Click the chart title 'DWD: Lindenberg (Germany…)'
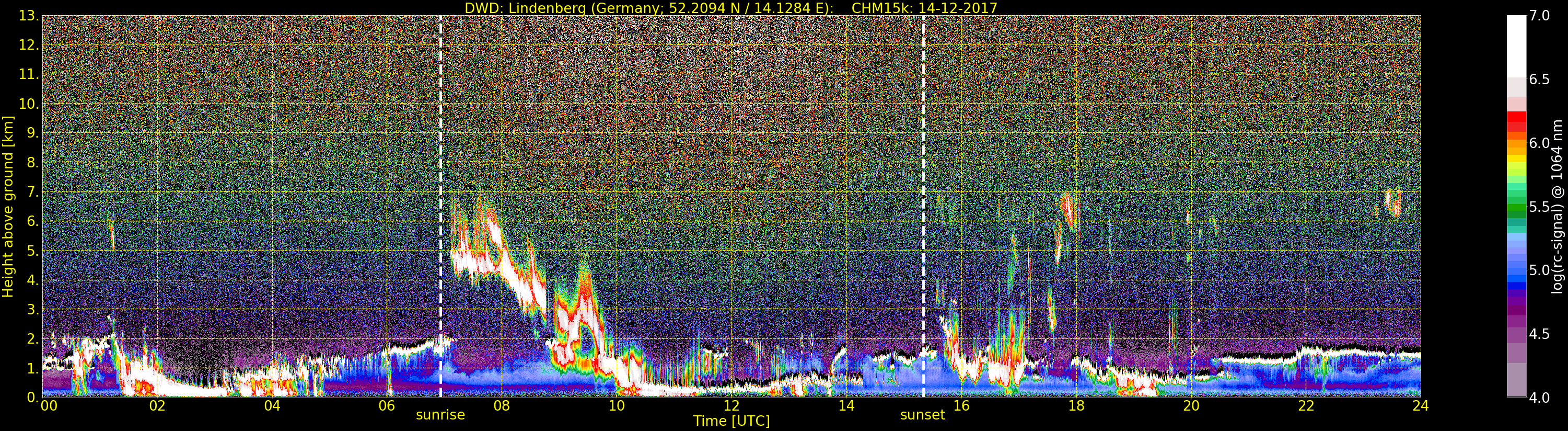 coord(731,8)
